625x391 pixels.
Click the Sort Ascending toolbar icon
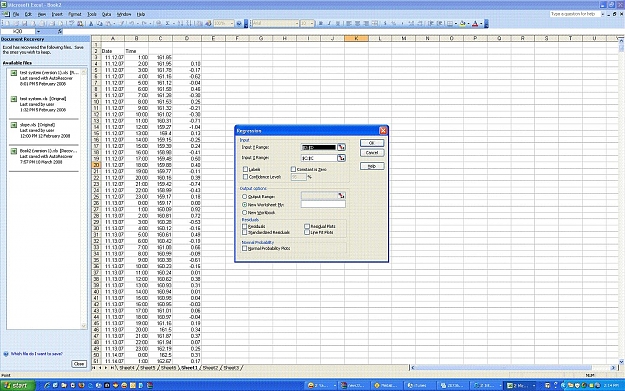(180, 23)
